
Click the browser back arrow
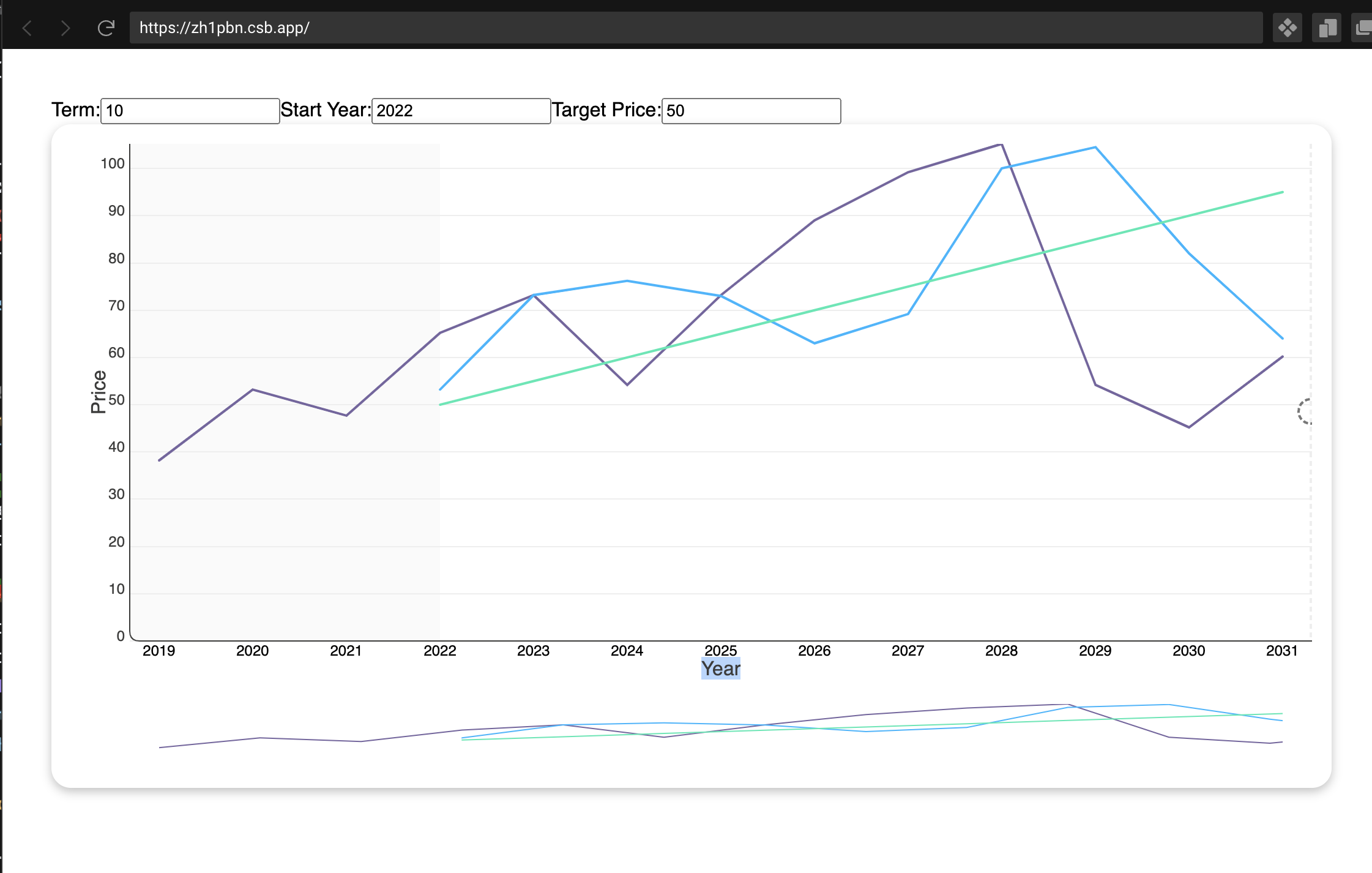click(x=27, y=28)
